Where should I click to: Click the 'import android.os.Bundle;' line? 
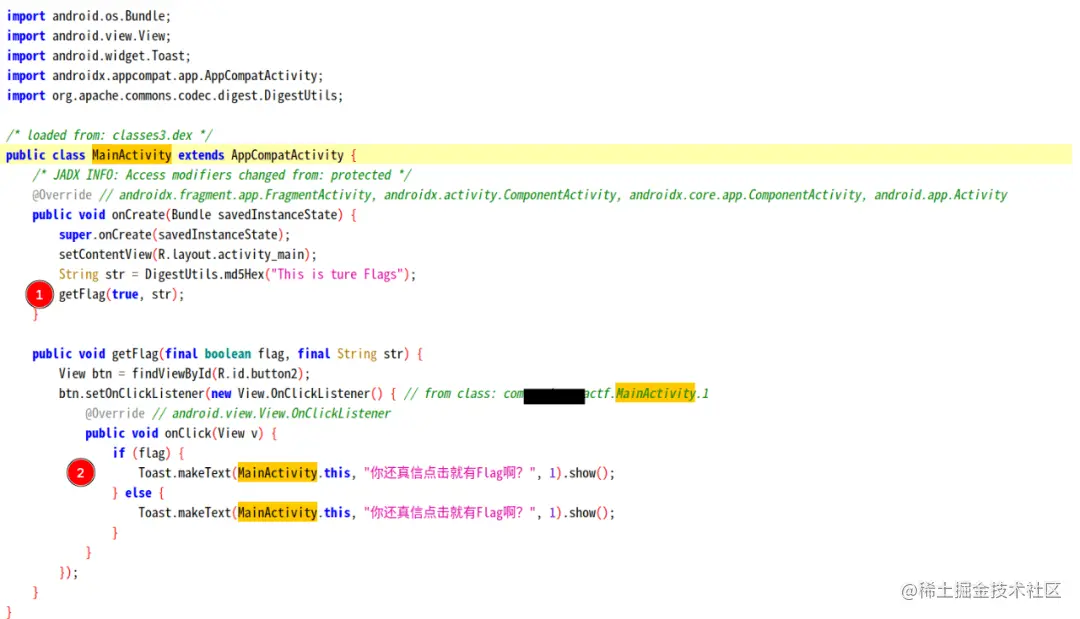click(88, 16)
